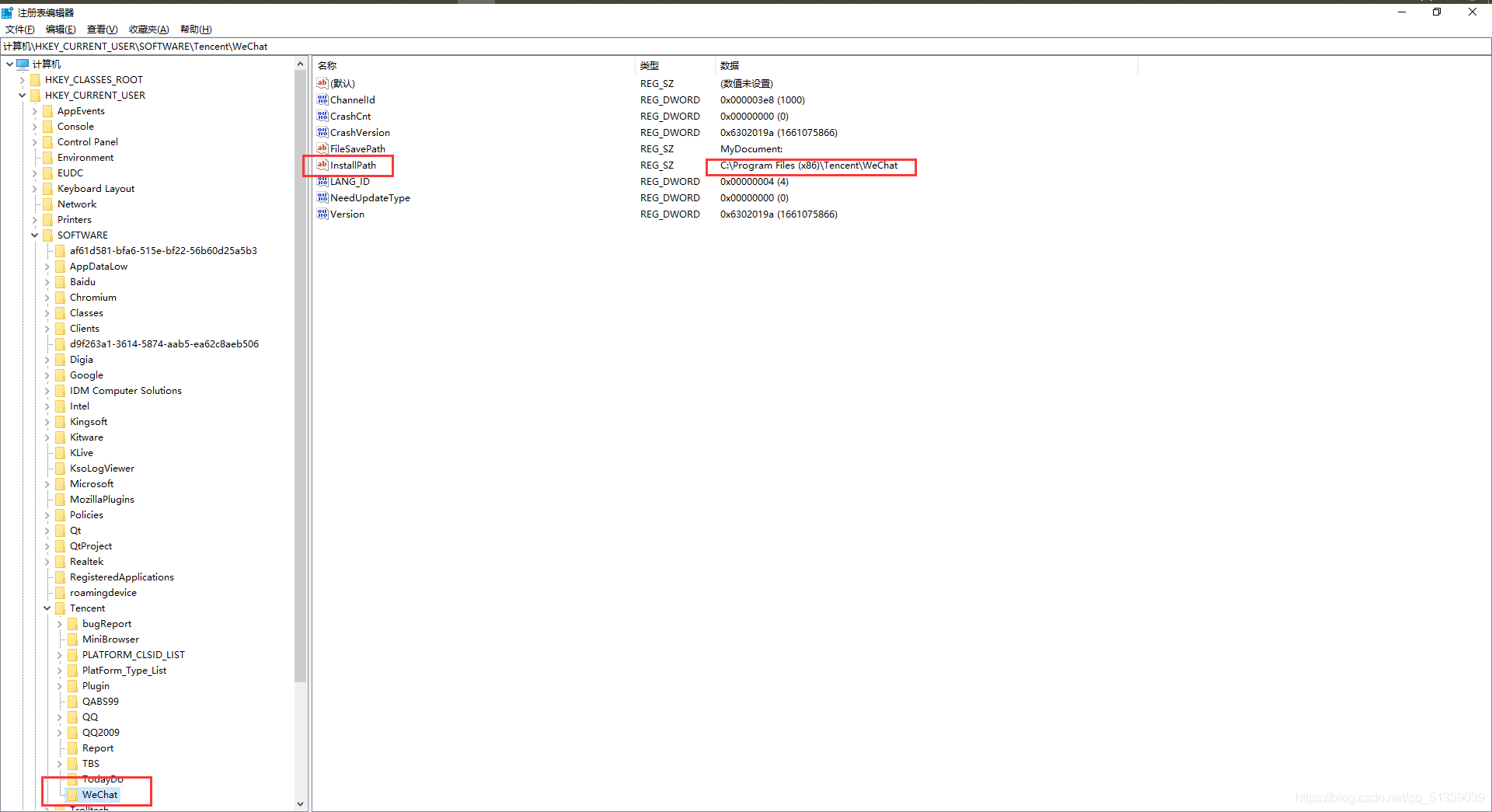The image size is (1492, 812).
Task: Expand the Policies key
Action: tap(47, 514)
